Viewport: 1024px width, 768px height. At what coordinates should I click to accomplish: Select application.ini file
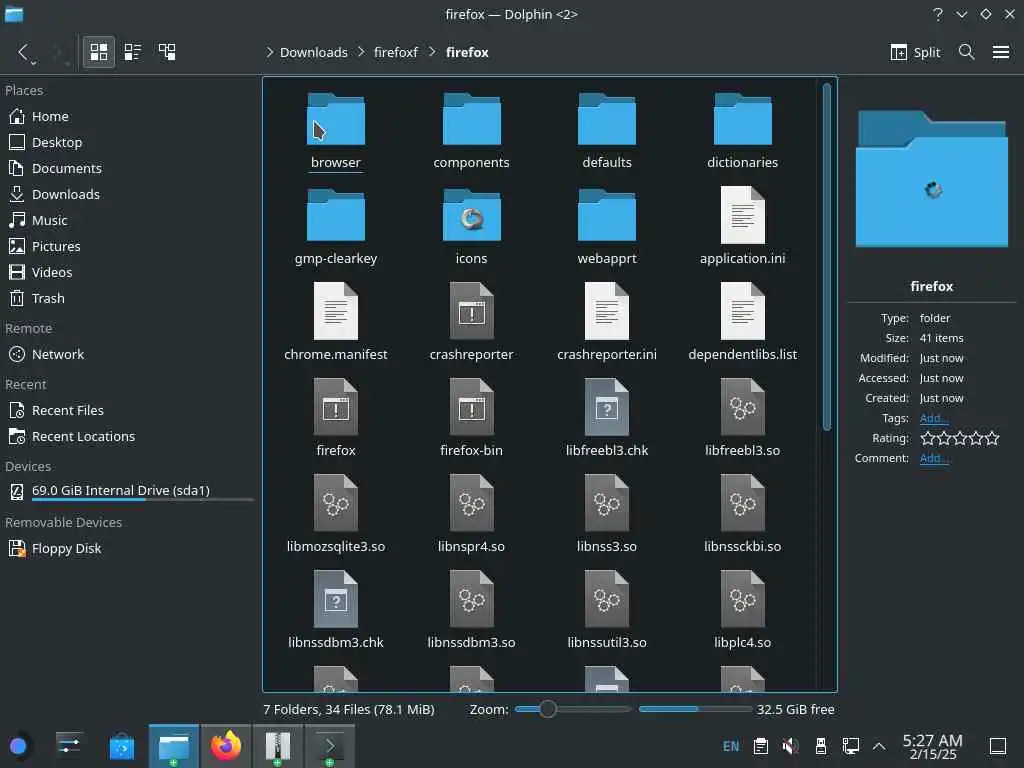(743, 227)
